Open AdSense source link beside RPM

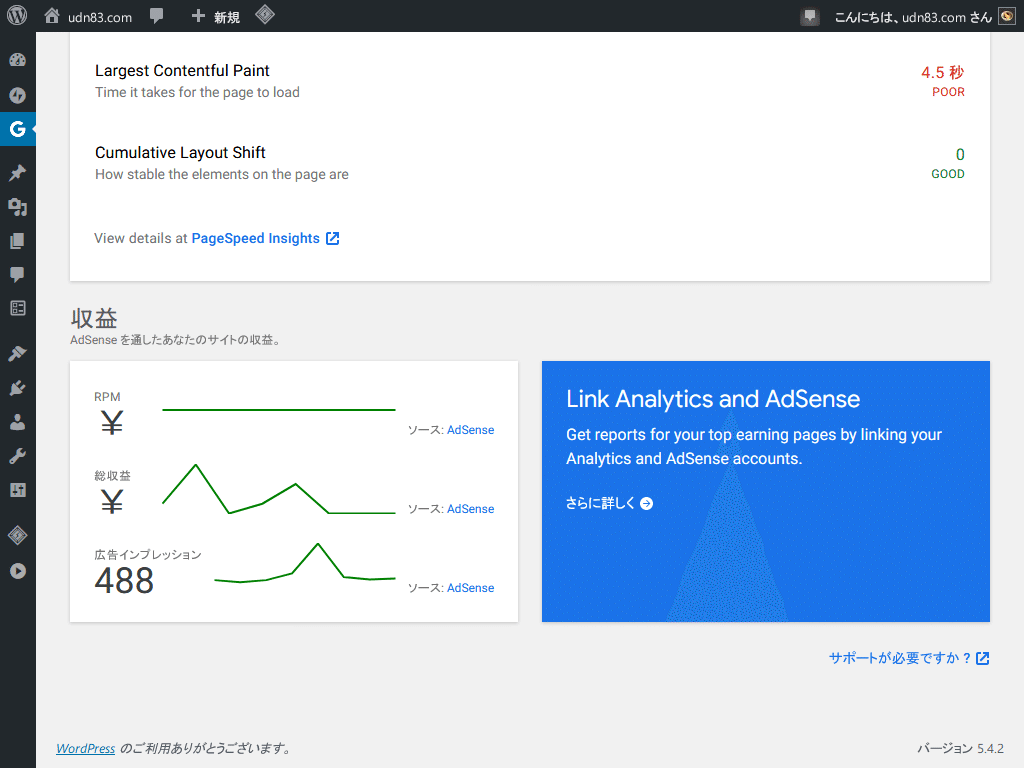coord(470,430)
